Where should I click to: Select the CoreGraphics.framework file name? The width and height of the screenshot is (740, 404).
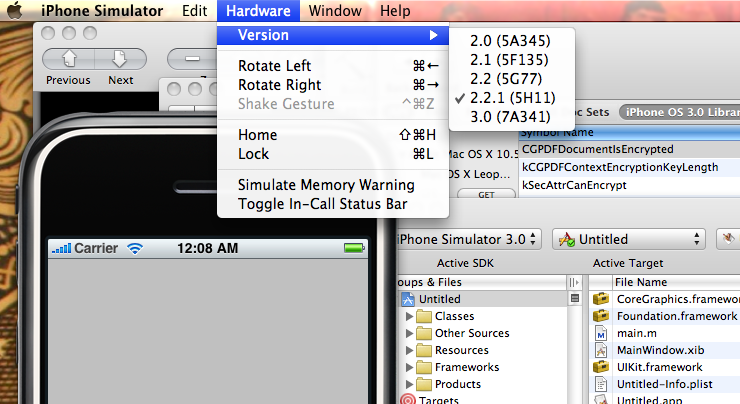678,299
